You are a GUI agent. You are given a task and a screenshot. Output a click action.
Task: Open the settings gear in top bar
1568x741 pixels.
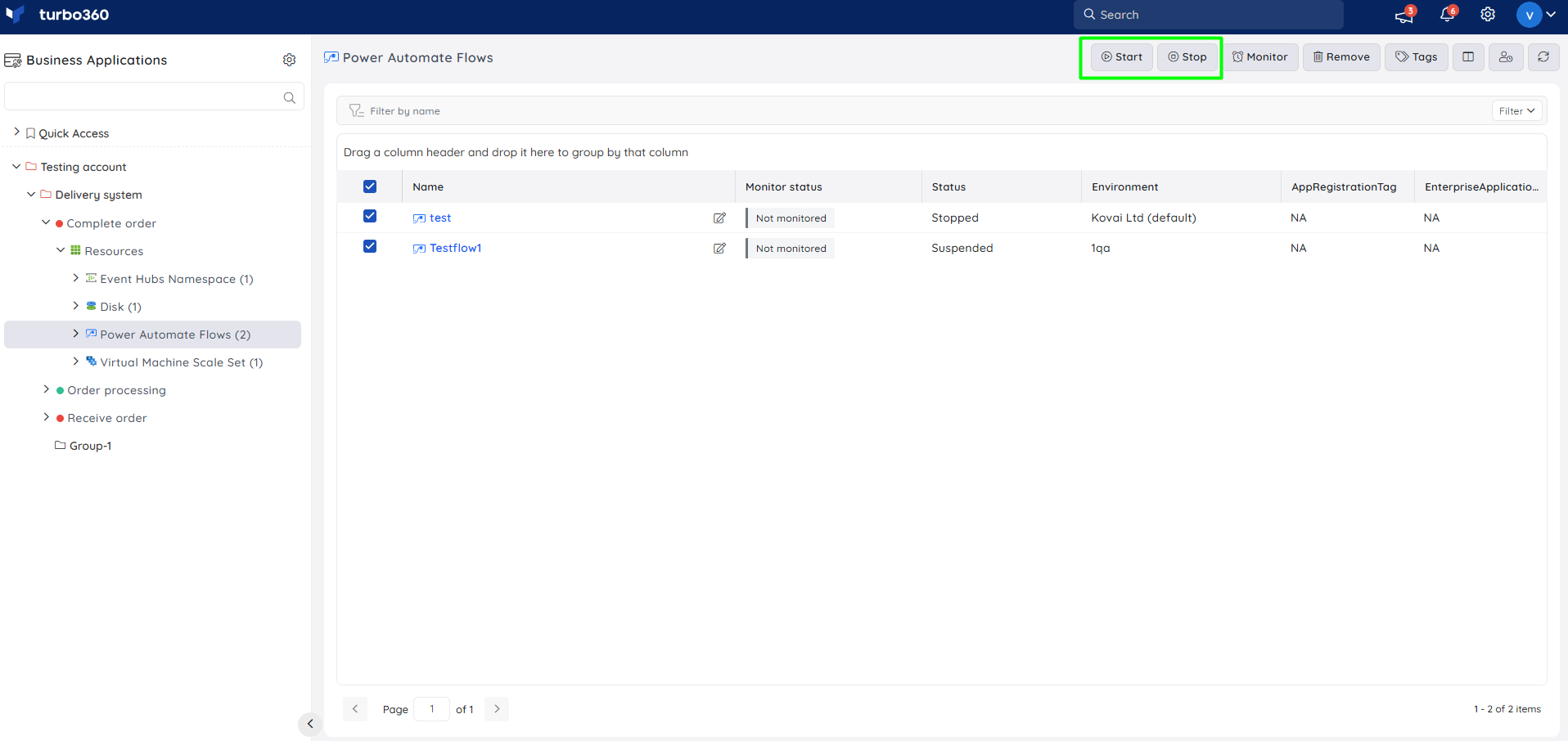(x=1488, y=15)
